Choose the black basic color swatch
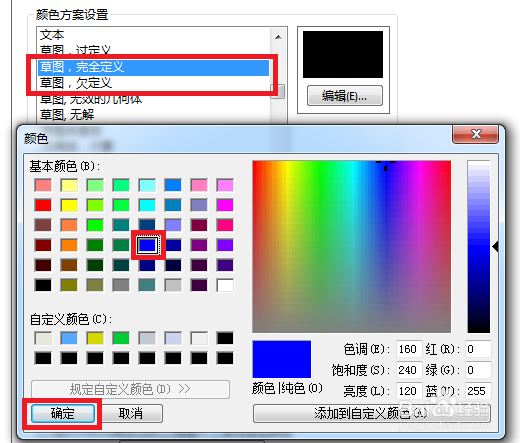This screenshot has height=443, width=520. point(43,285)
